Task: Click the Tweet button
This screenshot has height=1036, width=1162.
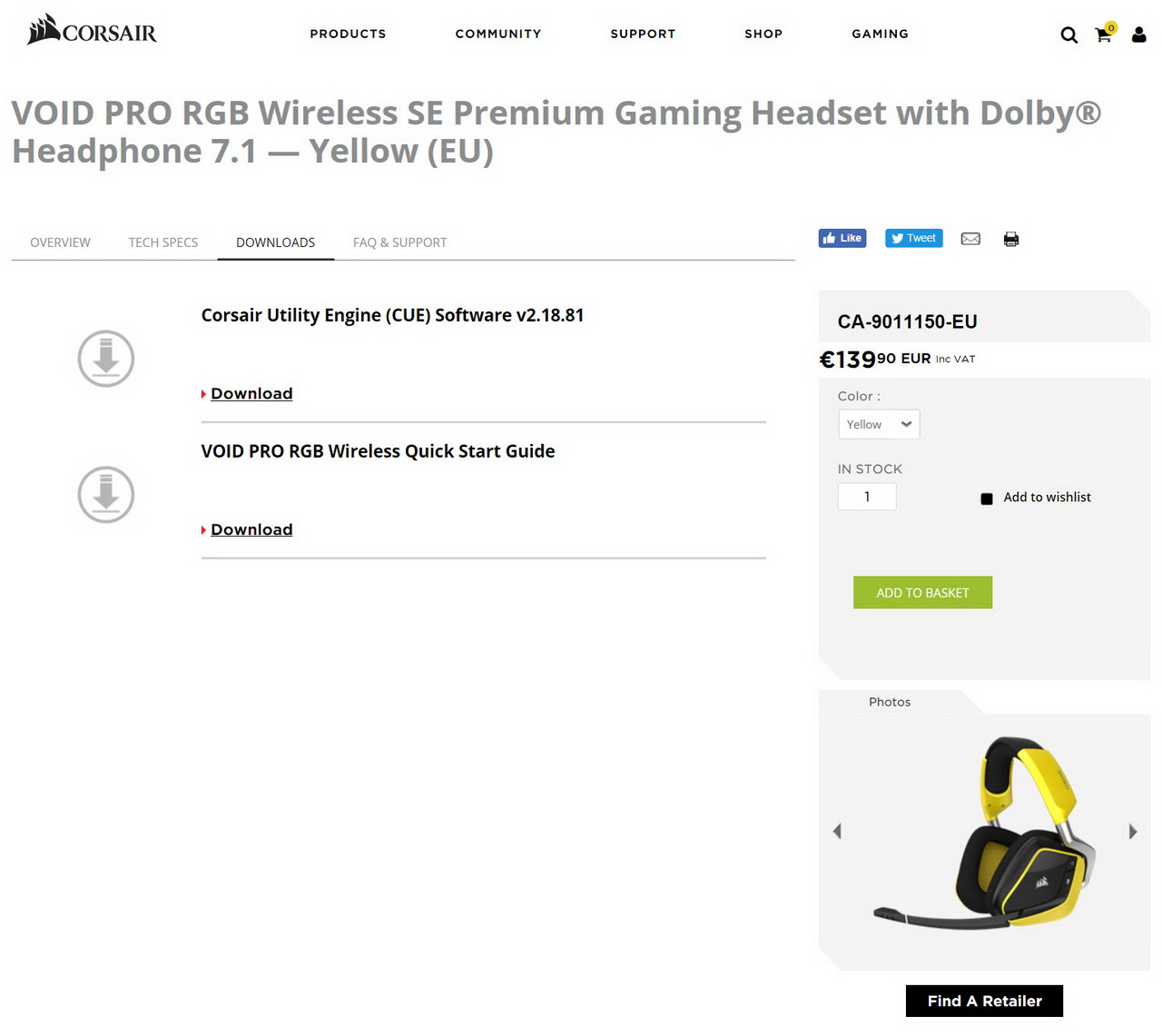Action: point(914,238)
